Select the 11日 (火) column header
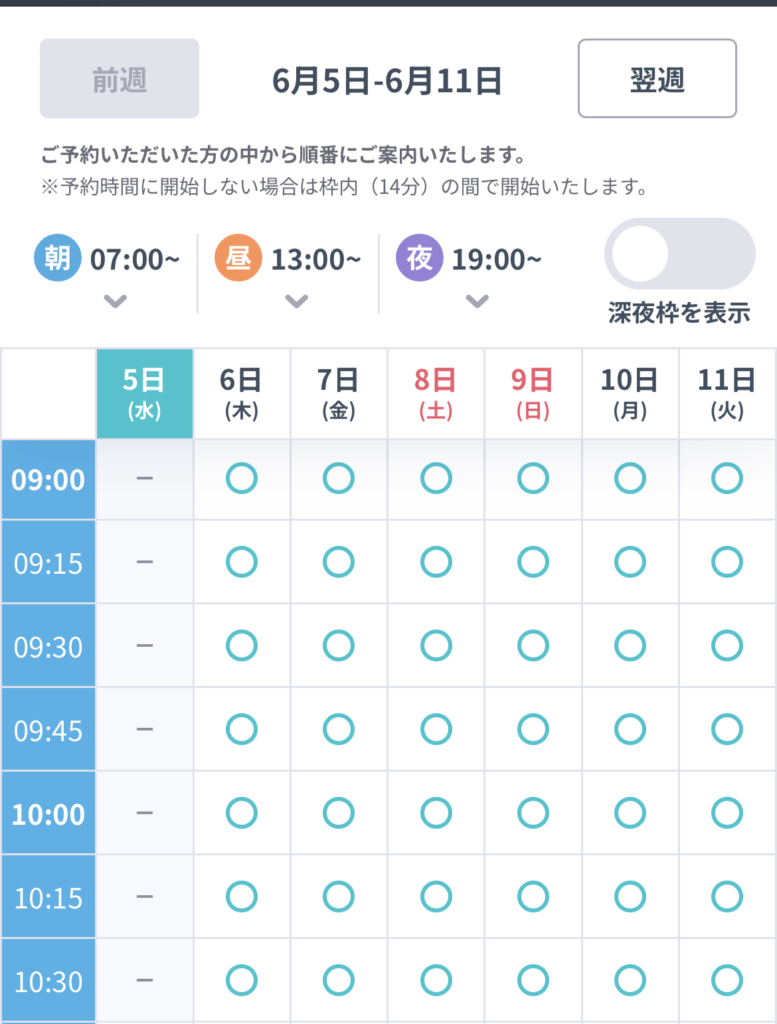 pos(727,393)
